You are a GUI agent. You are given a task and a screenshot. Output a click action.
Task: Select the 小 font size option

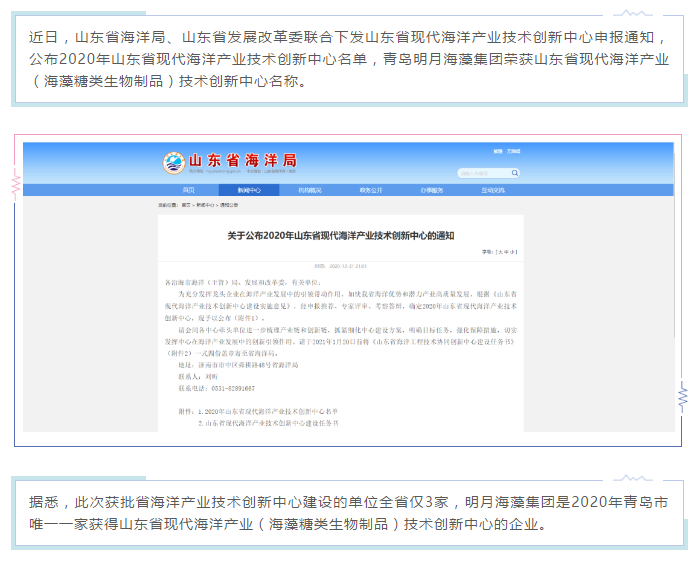pos(512,252)
